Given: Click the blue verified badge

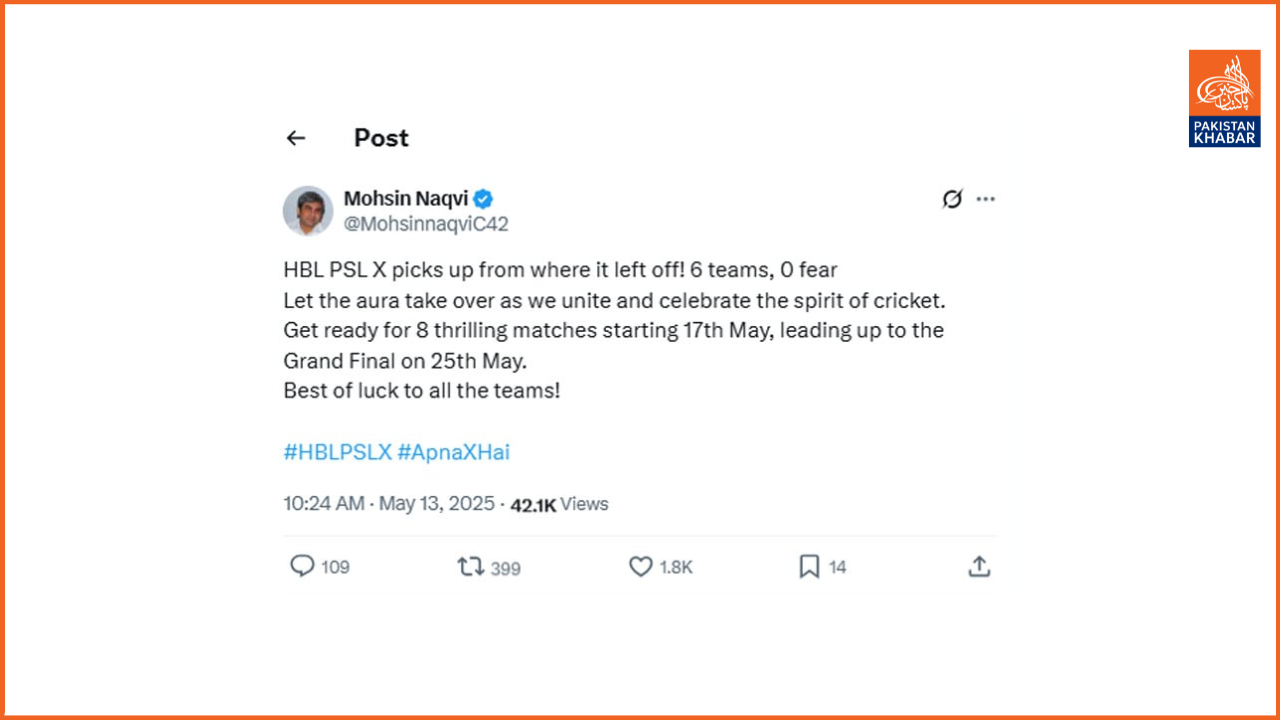Looking at the screenshot, I should tap(483, 198).
